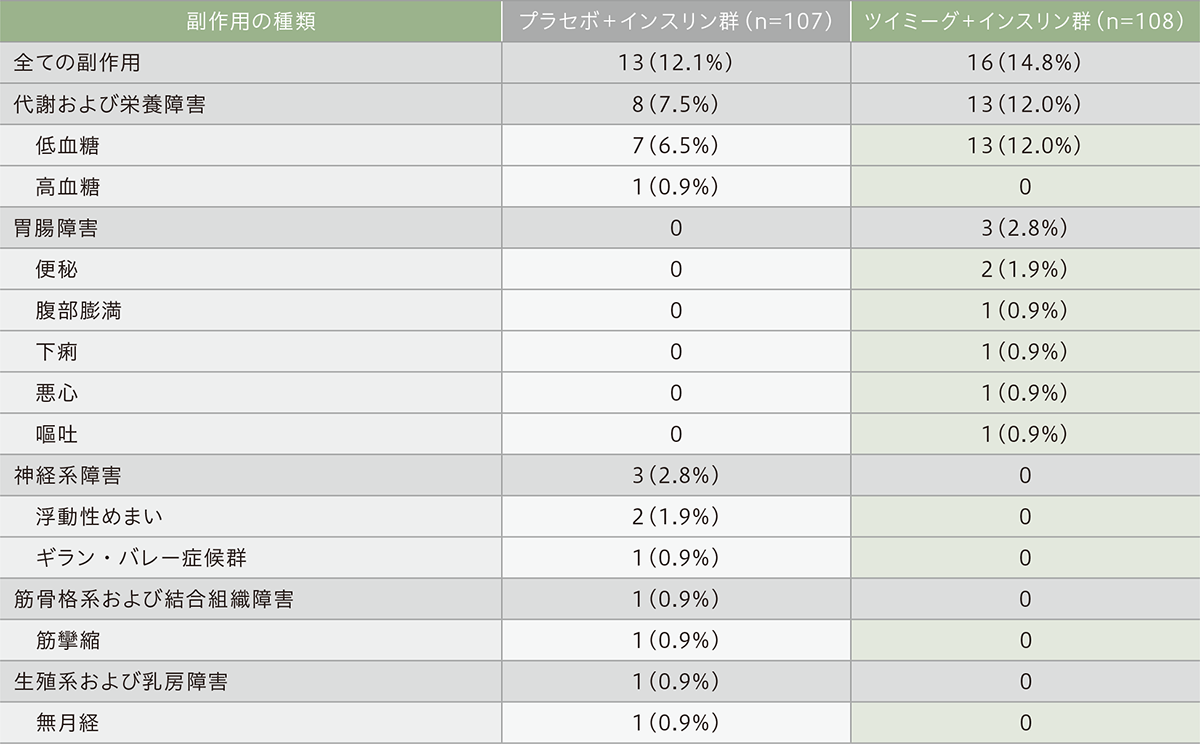Select the 浮動性めまい row label

coord(99,516)
